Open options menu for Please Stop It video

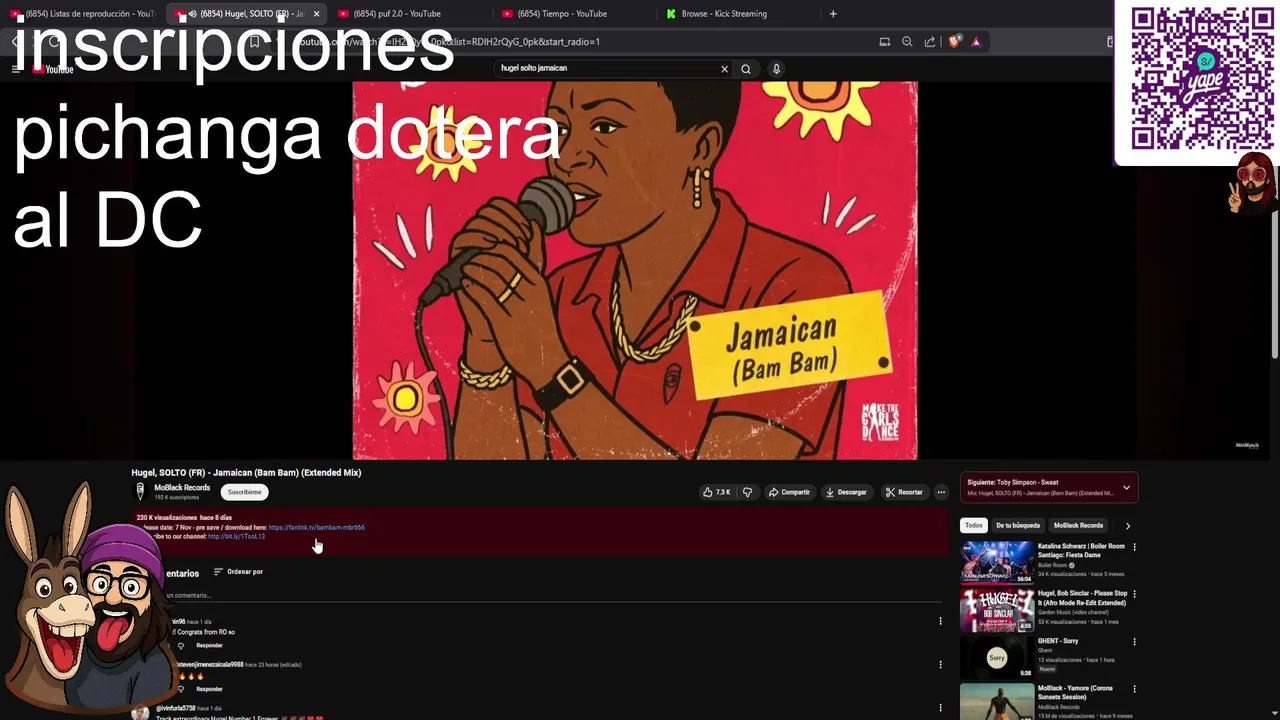coord(1134,594)
